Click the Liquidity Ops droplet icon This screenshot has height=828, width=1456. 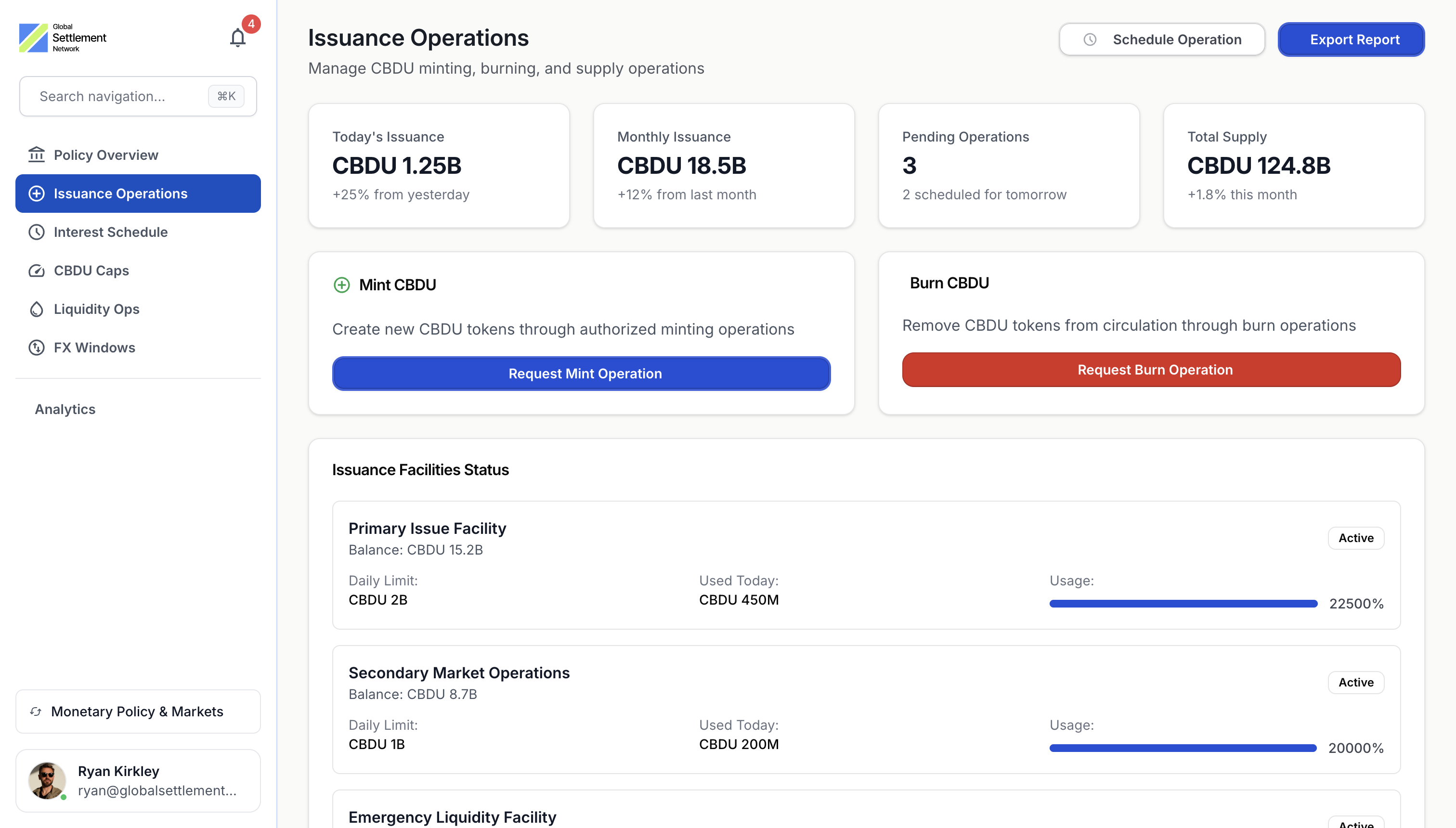[37, 309]
